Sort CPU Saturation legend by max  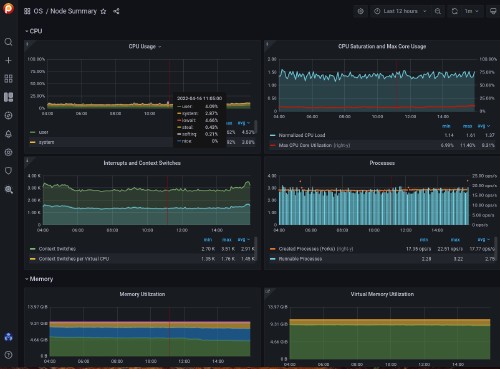(467, 126)
